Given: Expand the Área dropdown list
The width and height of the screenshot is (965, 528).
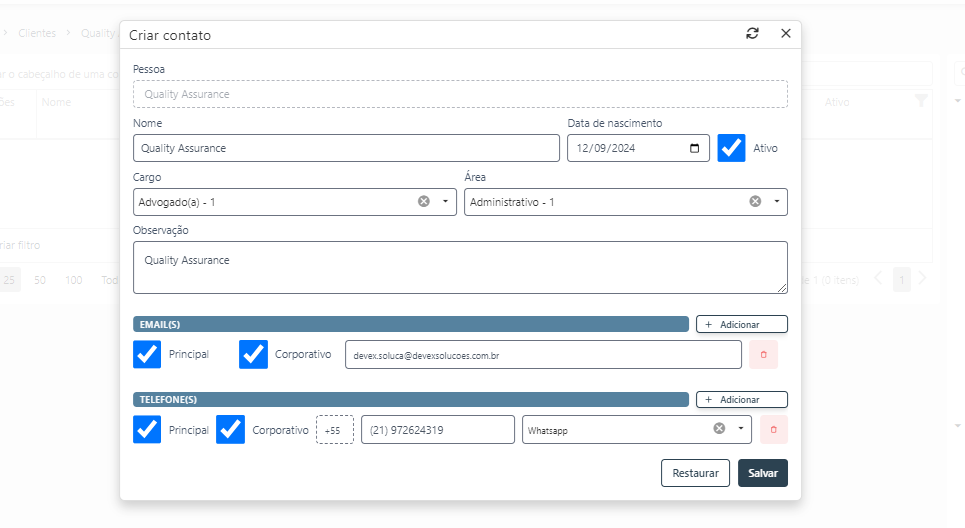Looking at the screenshot, I should point(776,202).
